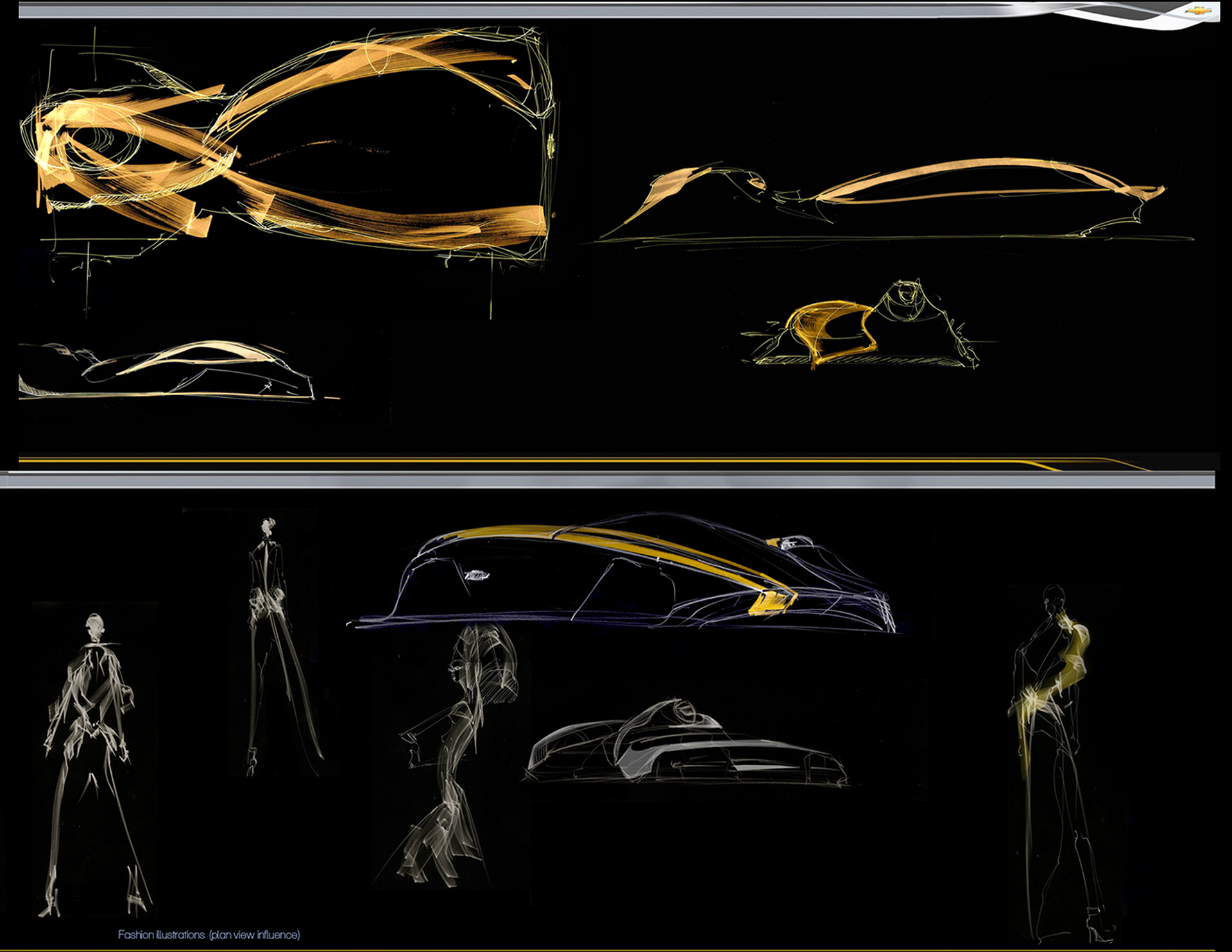This screenshot has width=1232, height=952.
Task: Click the Chevrolet bowtie logo
Action: pyautogui.click(x=1197, y=10)
